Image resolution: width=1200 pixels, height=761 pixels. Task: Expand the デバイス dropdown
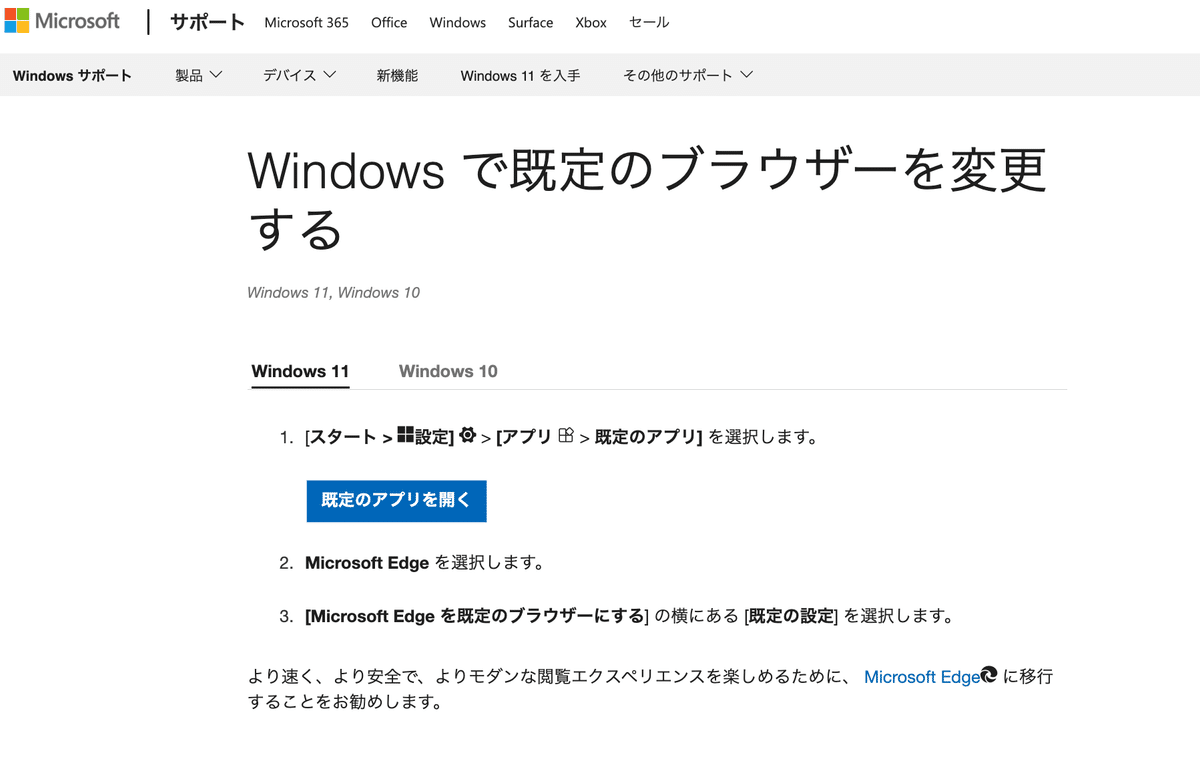click(299, 75)
